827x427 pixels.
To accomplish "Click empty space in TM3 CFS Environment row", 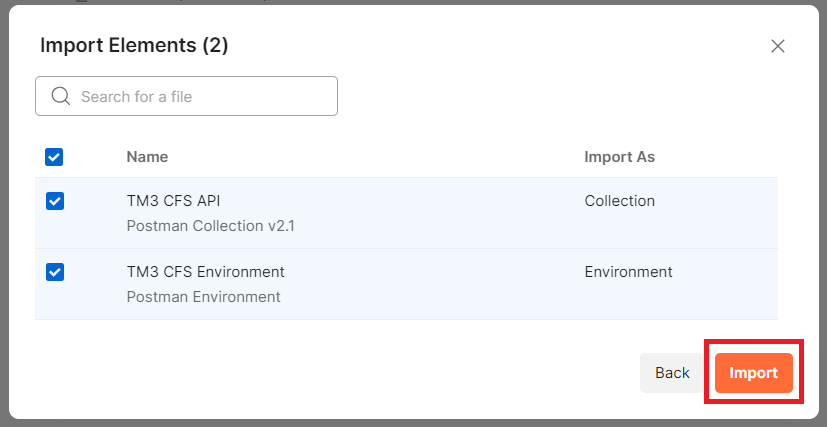I will coord(440,284).
